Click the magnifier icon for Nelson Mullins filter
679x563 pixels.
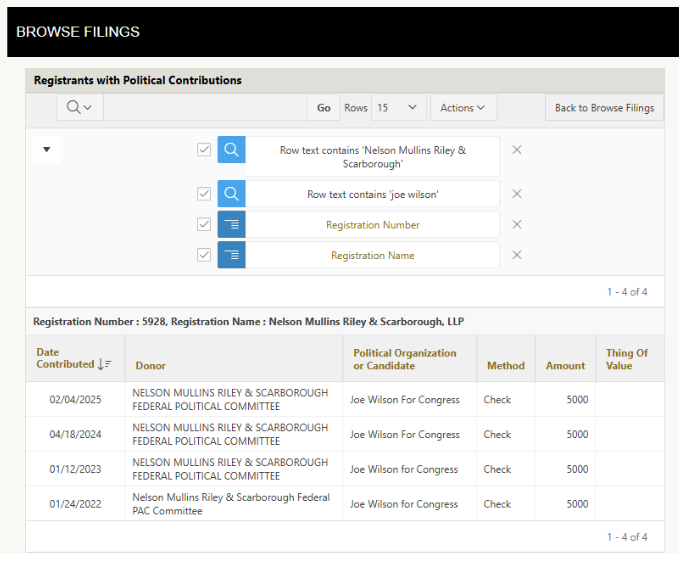click(x=231, y=150)
